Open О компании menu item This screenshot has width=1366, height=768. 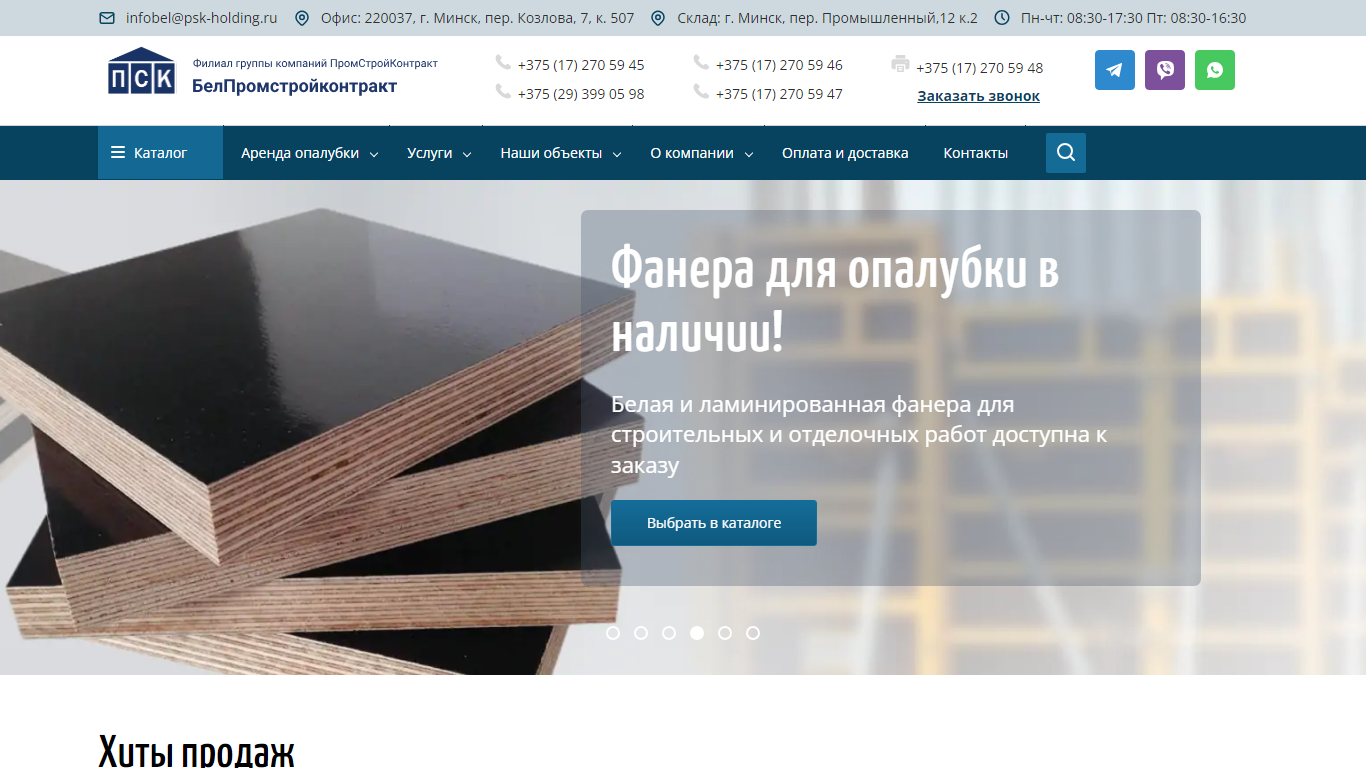click(692, 153)
